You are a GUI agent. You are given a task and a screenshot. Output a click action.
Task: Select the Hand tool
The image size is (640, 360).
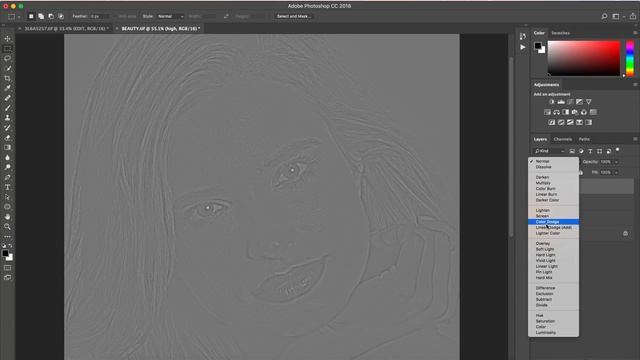tap(8, 217)
